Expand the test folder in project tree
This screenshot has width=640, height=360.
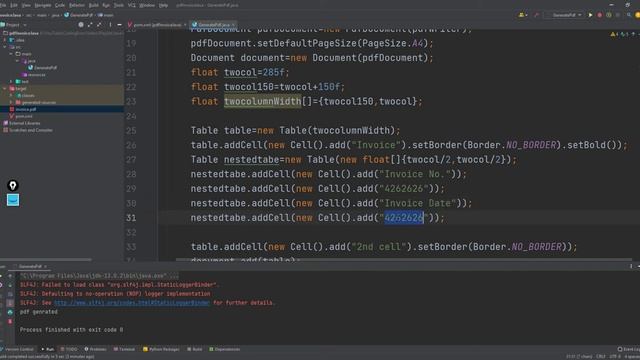(x=11, y=82)
